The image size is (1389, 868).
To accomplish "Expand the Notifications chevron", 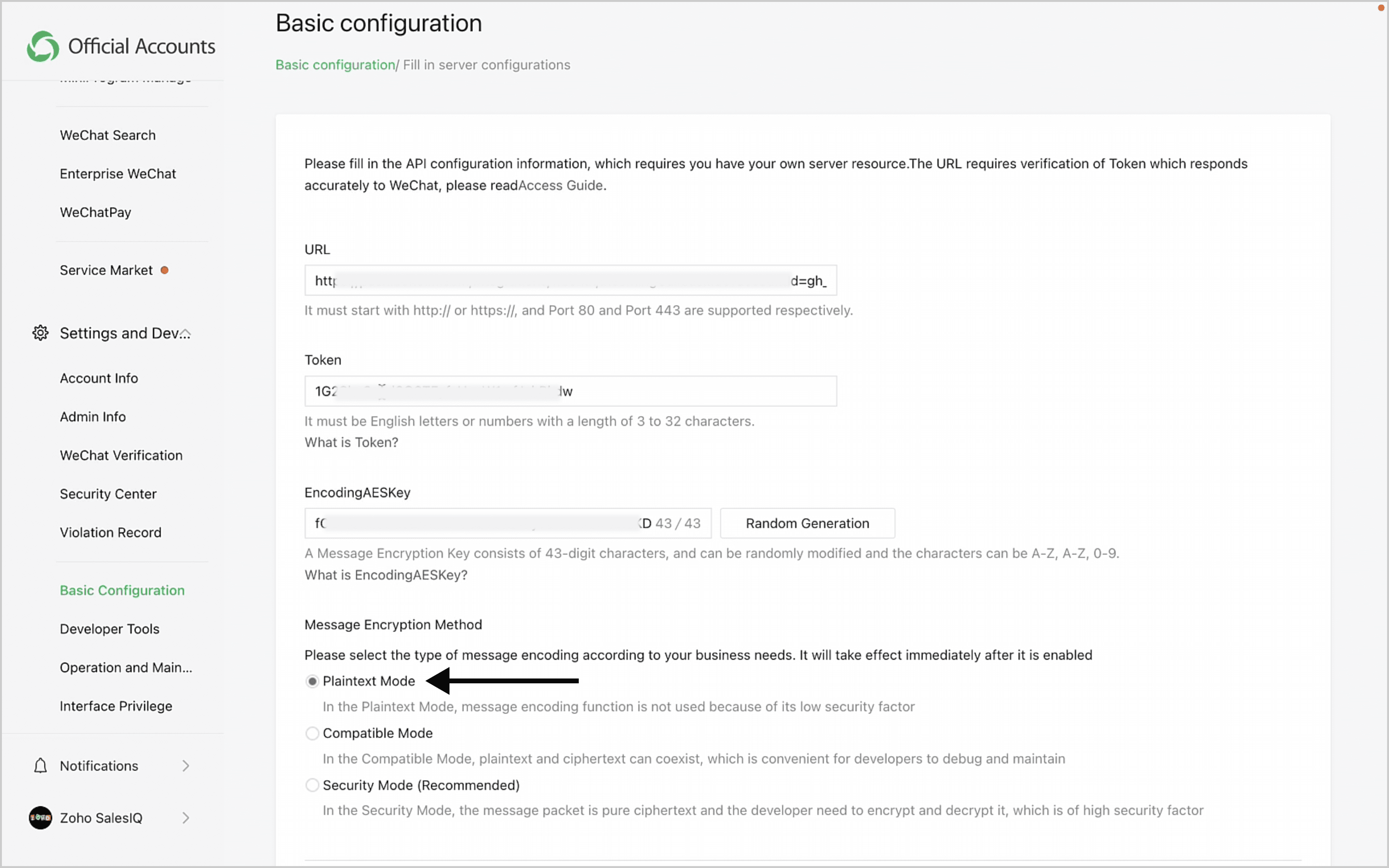I will [185, 766].
